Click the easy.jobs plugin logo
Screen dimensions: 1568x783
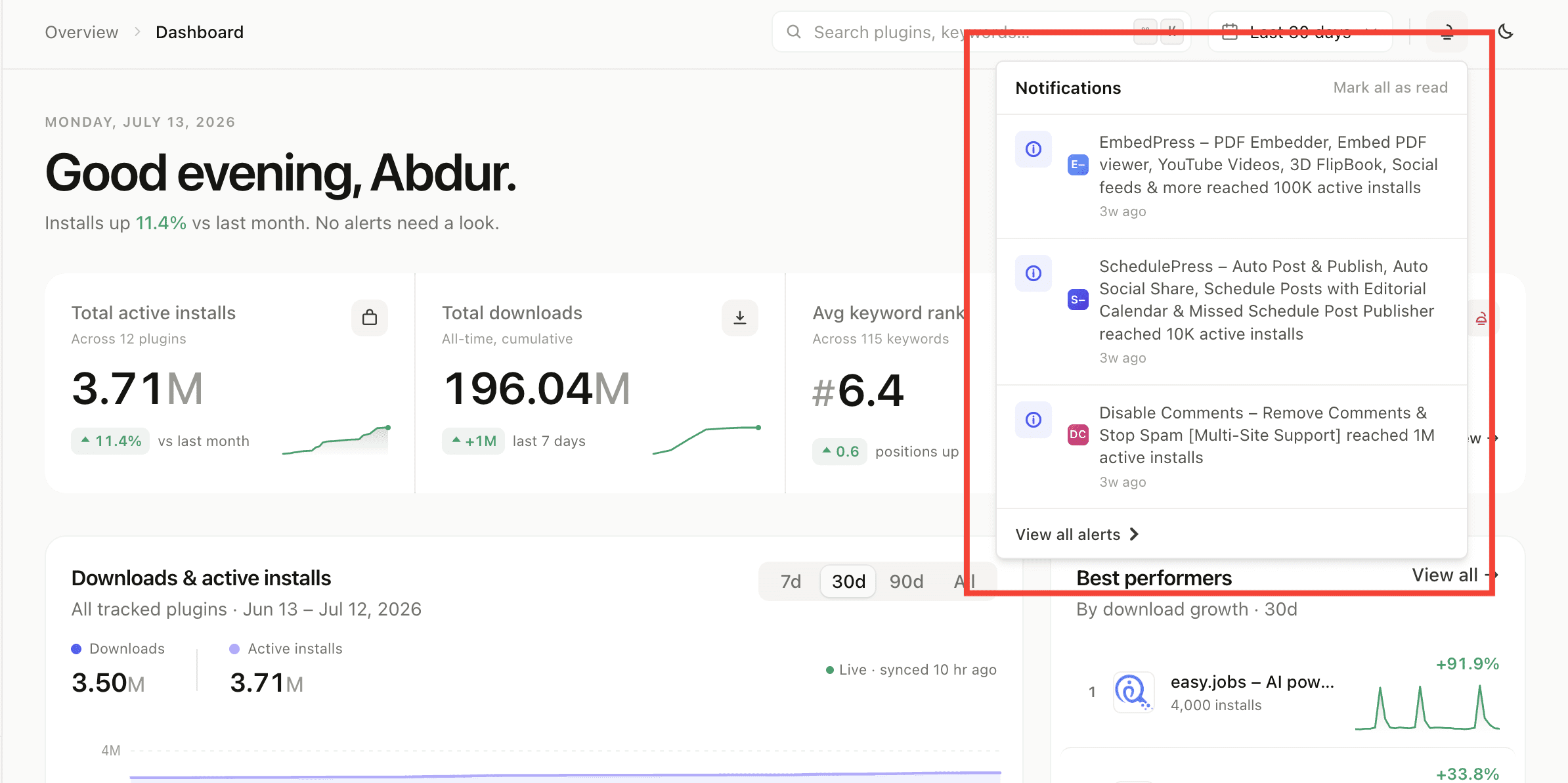(1133, 692)
